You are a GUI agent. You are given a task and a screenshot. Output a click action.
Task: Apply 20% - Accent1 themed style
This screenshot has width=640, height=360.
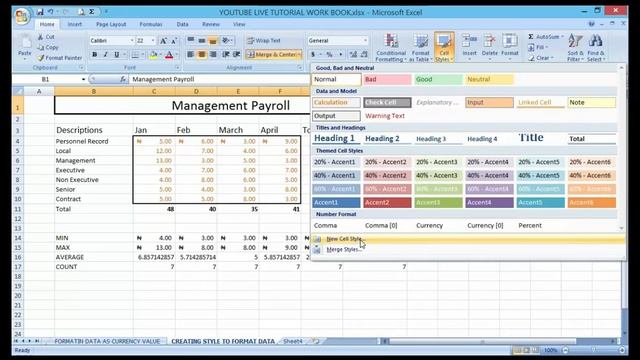pyautogui.click(x=336, y=162)
